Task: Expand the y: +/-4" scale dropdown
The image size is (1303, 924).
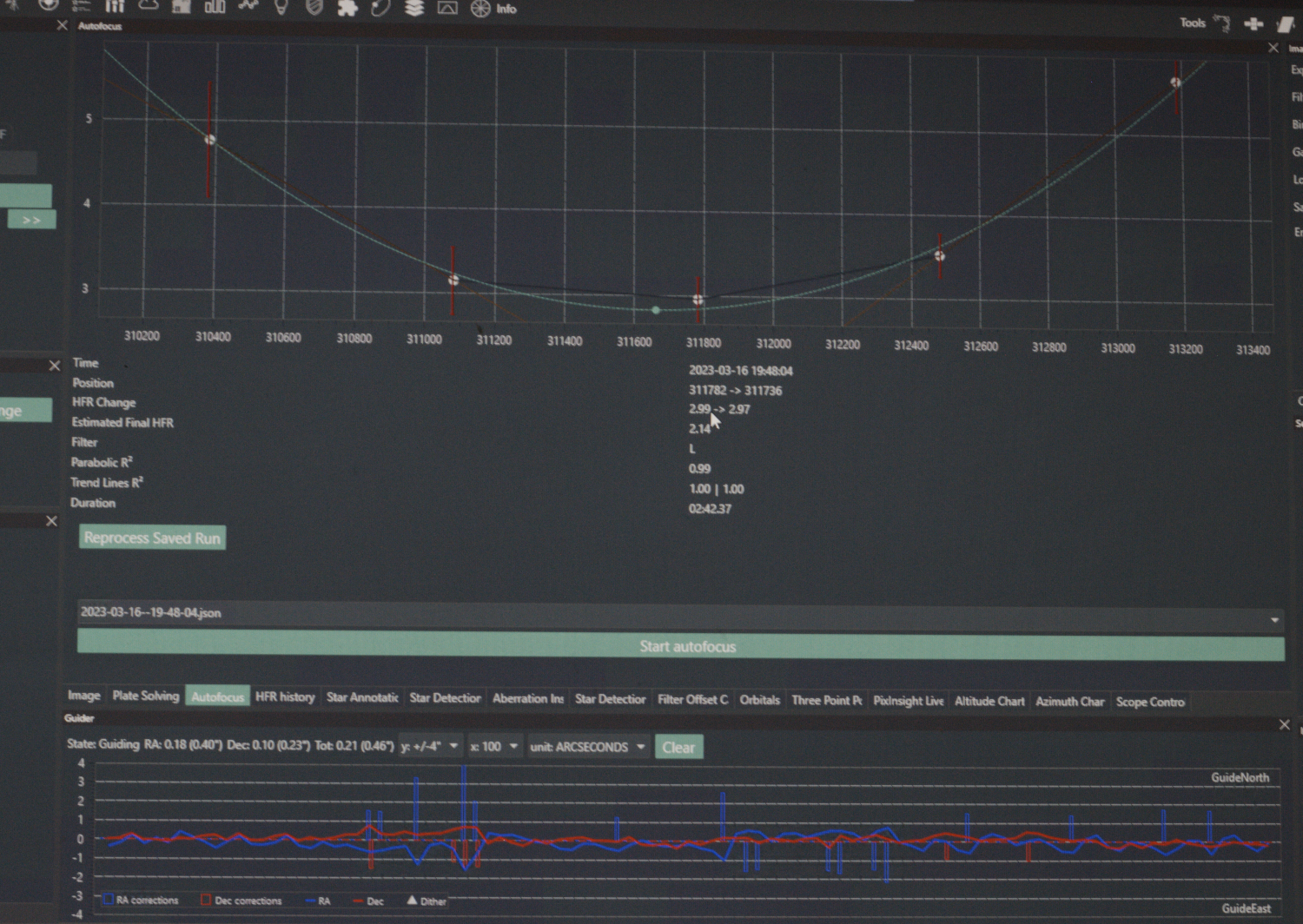Action: pyautogui.click(x=430, y=746)
